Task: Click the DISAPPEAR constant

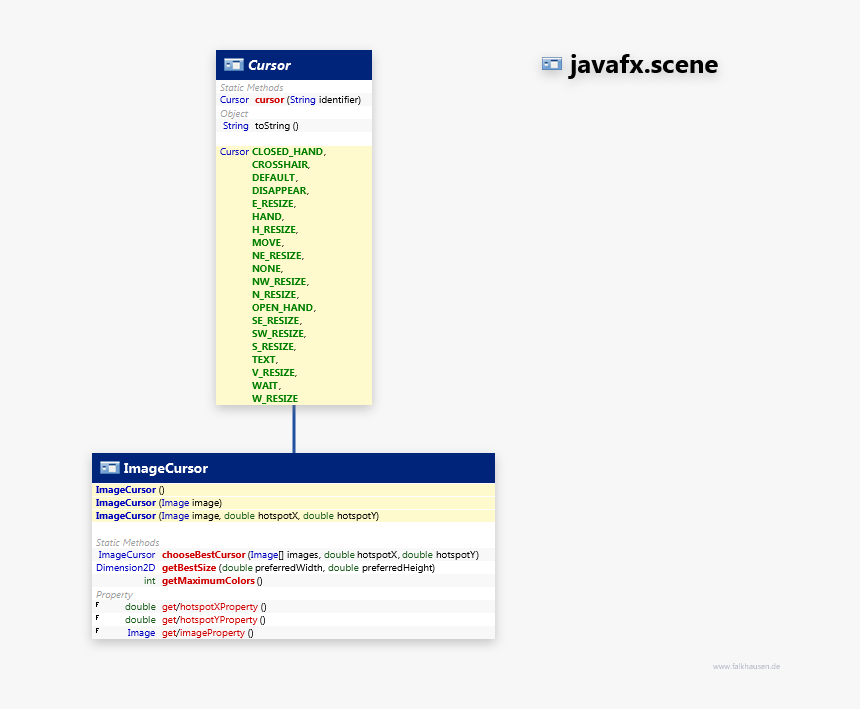Action: (x=280, y=191)
